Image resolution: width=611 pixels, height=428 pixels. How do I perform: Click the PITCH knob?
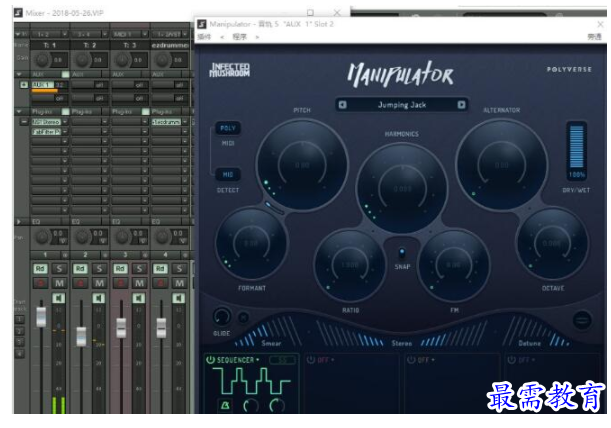(x=302, y=165)
